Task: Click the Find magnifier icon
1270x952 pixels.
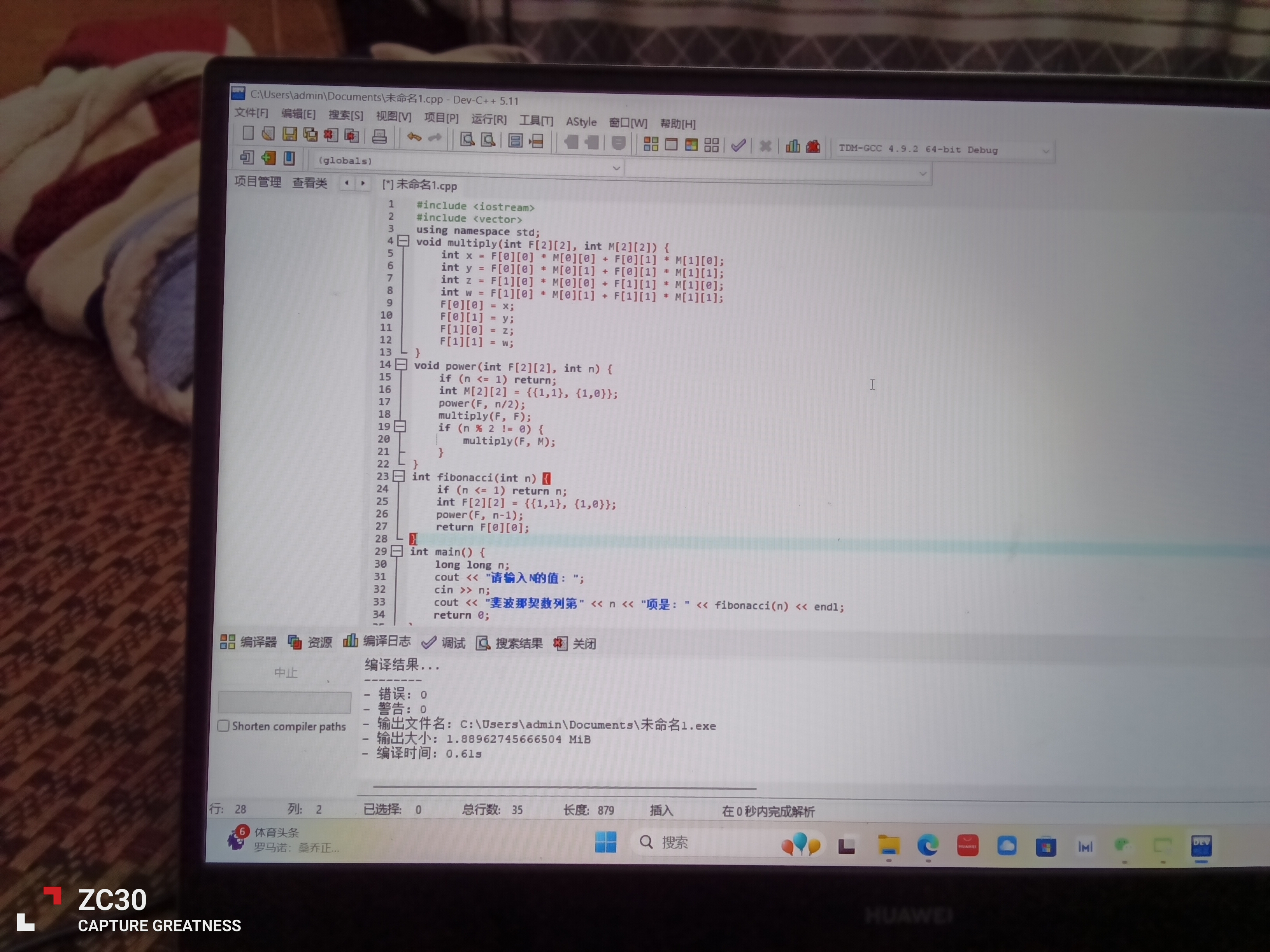Action: pos(467,140)
